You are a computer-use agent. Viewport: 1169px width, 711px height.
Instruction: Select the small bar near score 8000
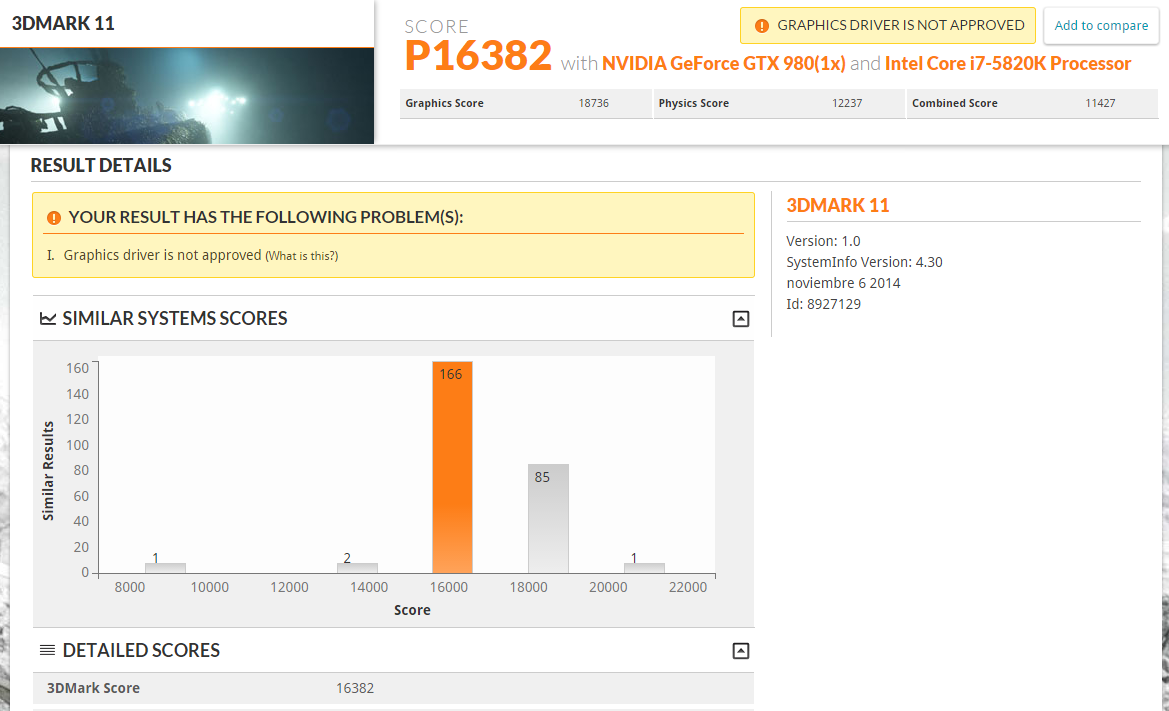pyautogui.click(x=165, y=568)
